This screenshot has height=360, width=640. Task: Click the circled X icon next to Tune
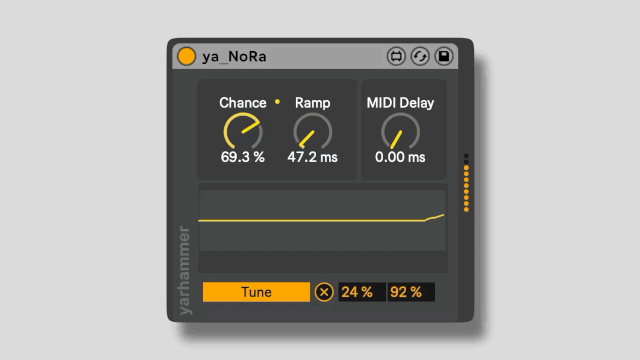click(324, 292)
